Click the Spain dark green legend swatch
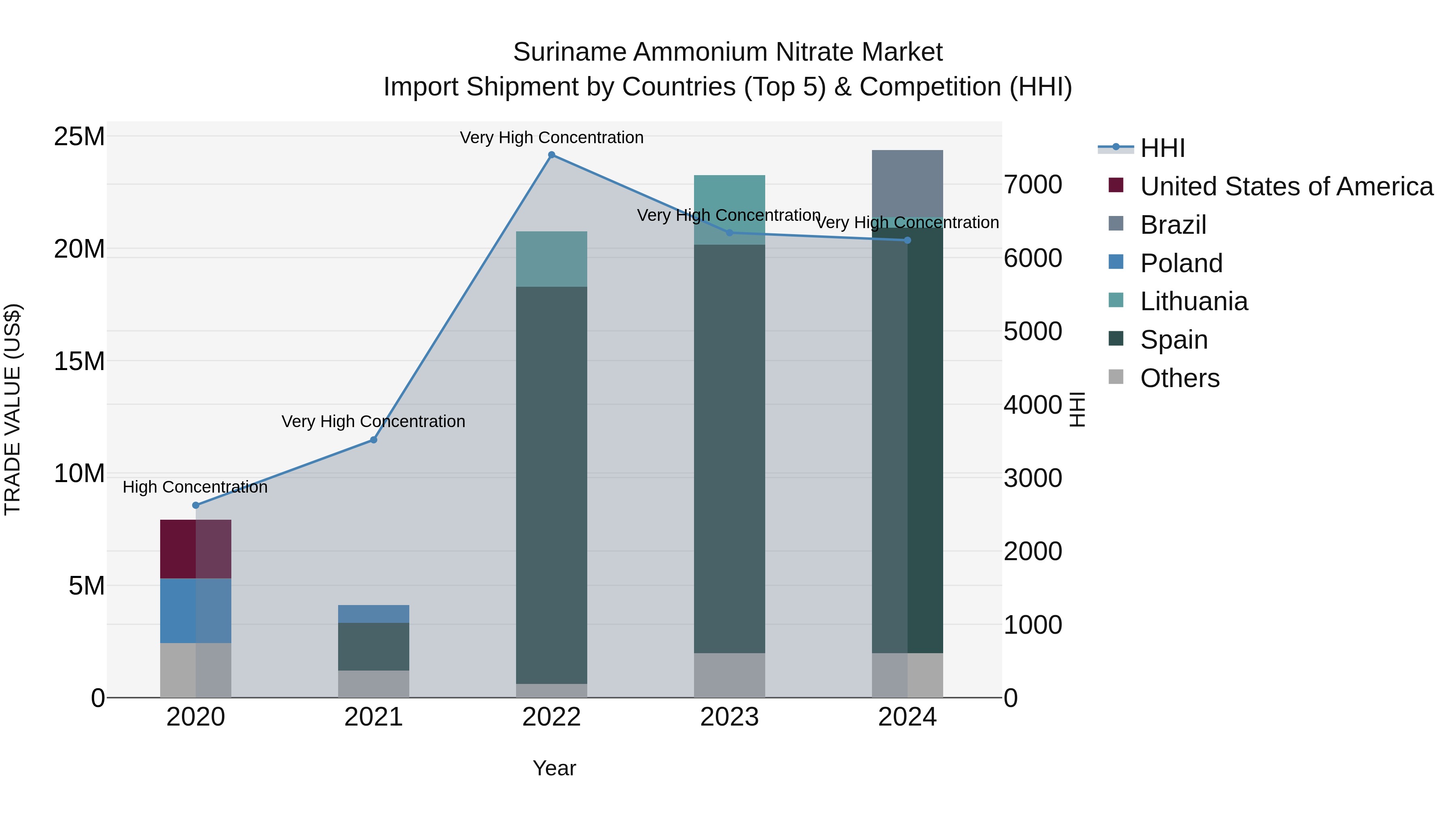Screen dimensions: 1456x819 [x=1116, y=339]
